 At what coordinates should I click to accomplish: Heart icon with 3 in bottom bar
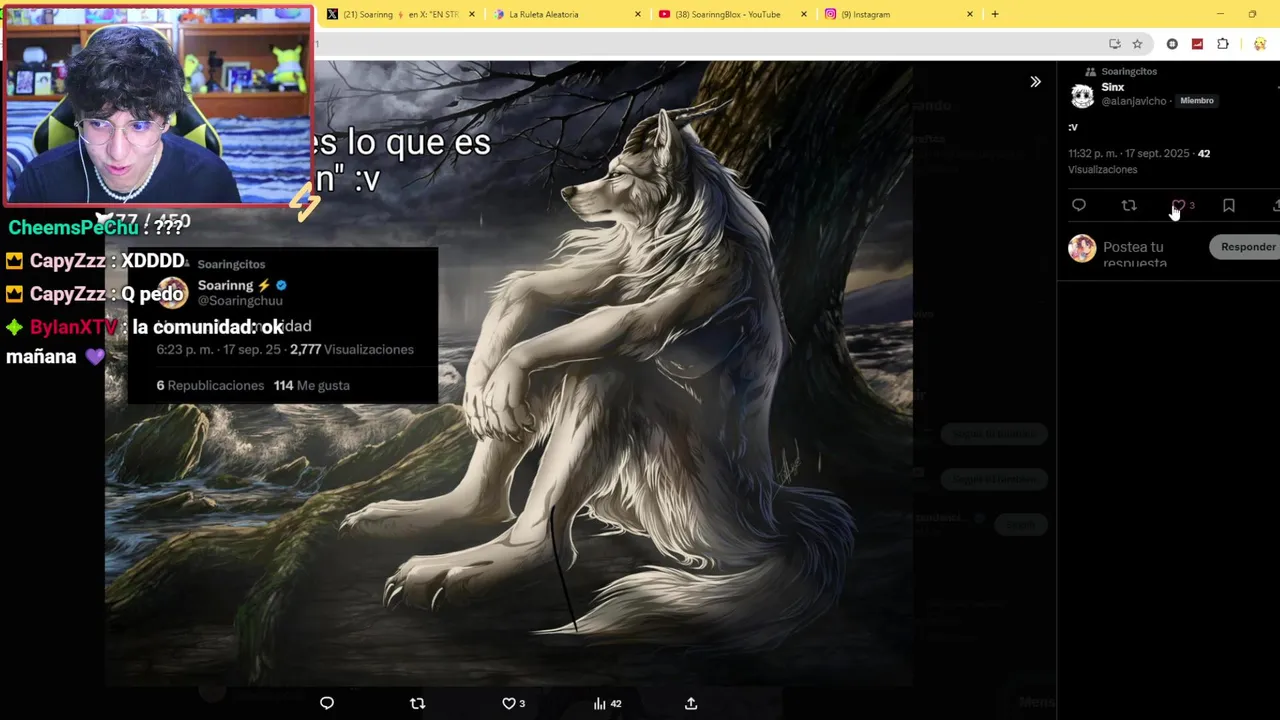pos(513,703)
